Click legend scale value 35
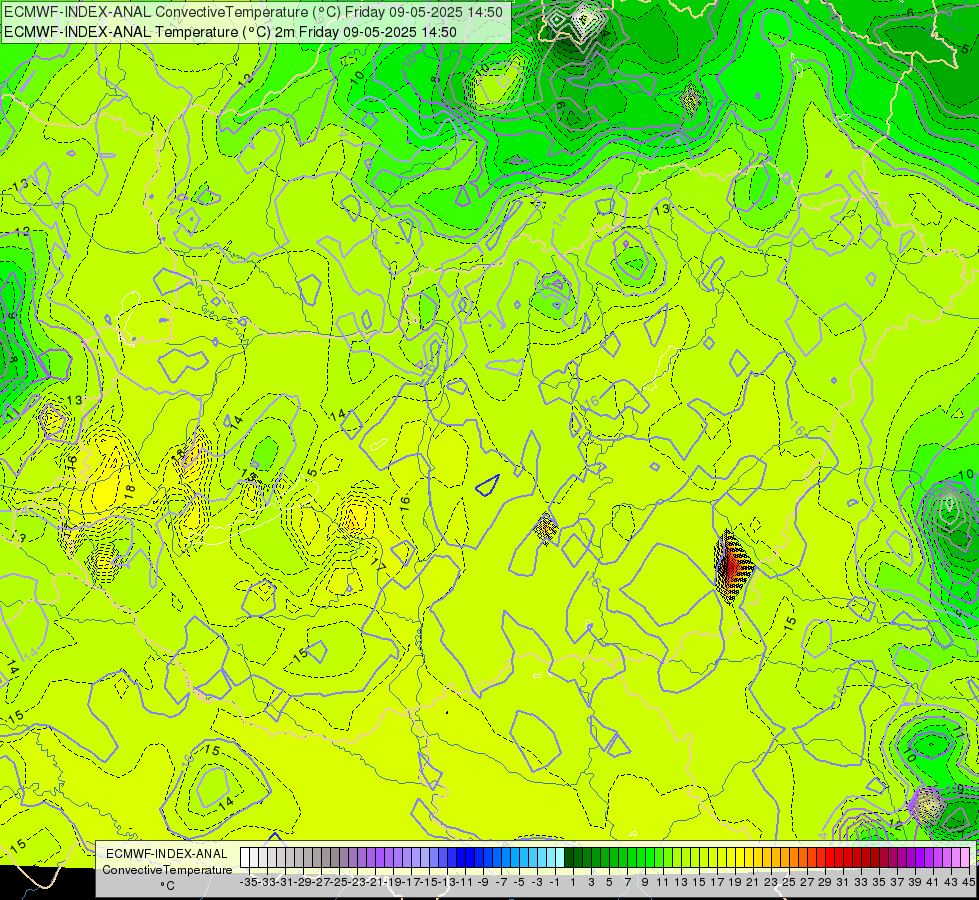 pos(878,883)
